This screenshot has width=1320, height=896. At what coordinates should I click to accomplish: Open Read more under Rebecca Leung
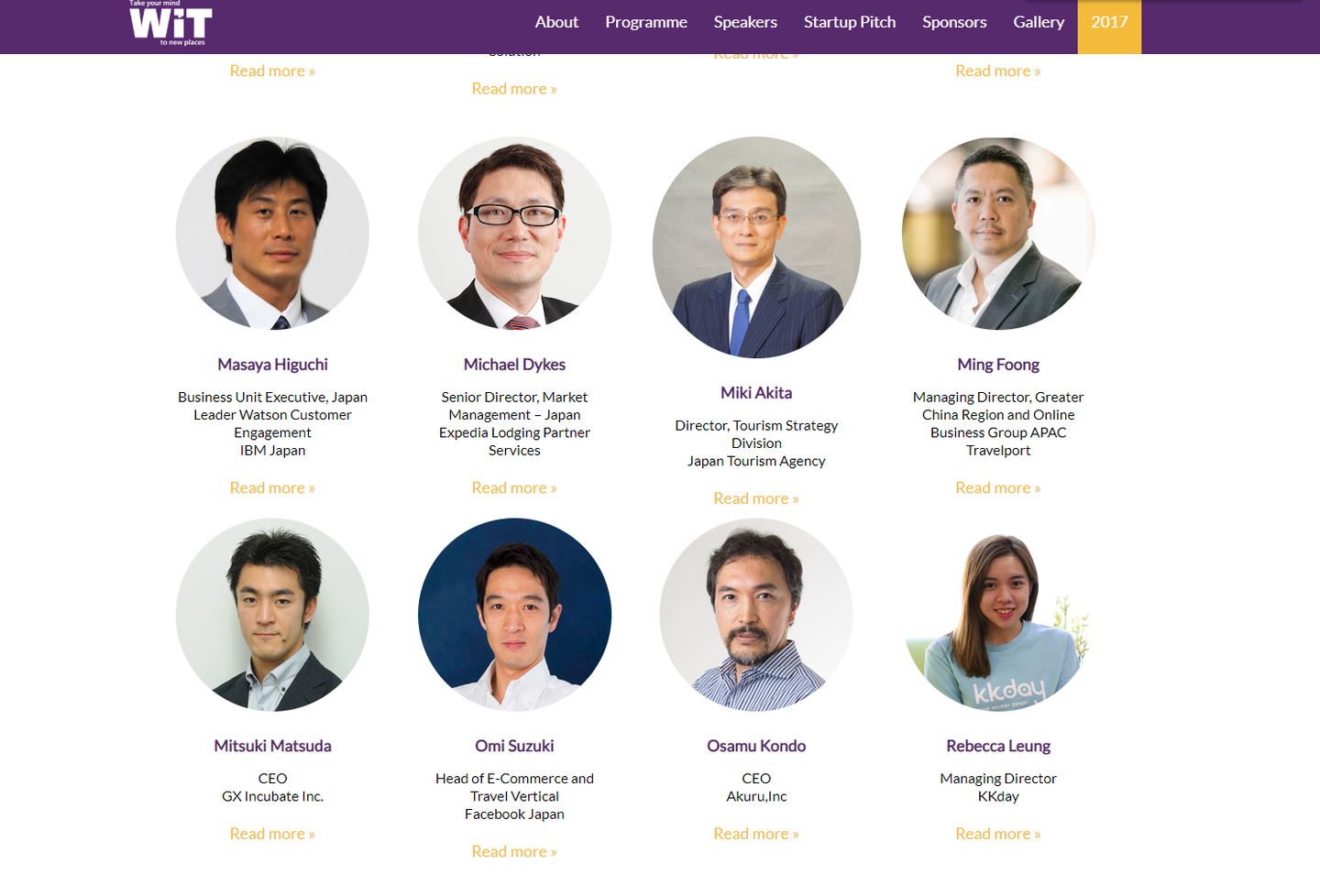pos(997,834)
